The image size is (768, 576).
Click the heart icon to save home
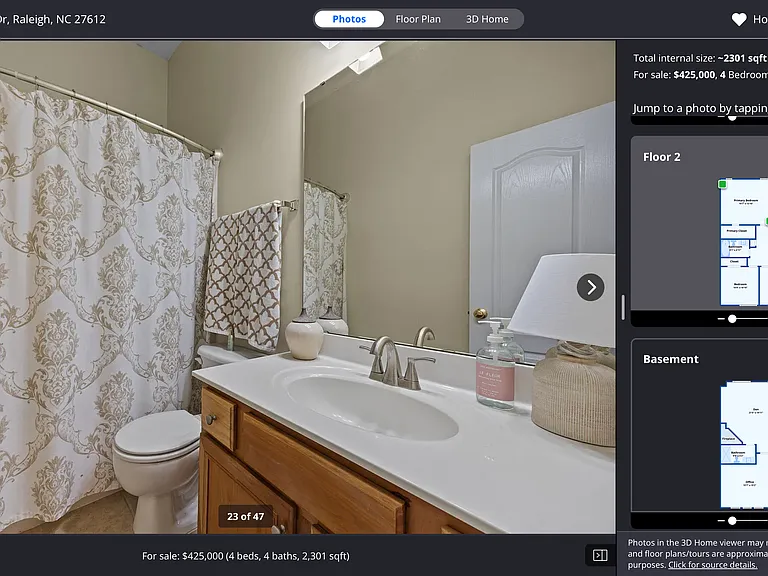[739, 19]
